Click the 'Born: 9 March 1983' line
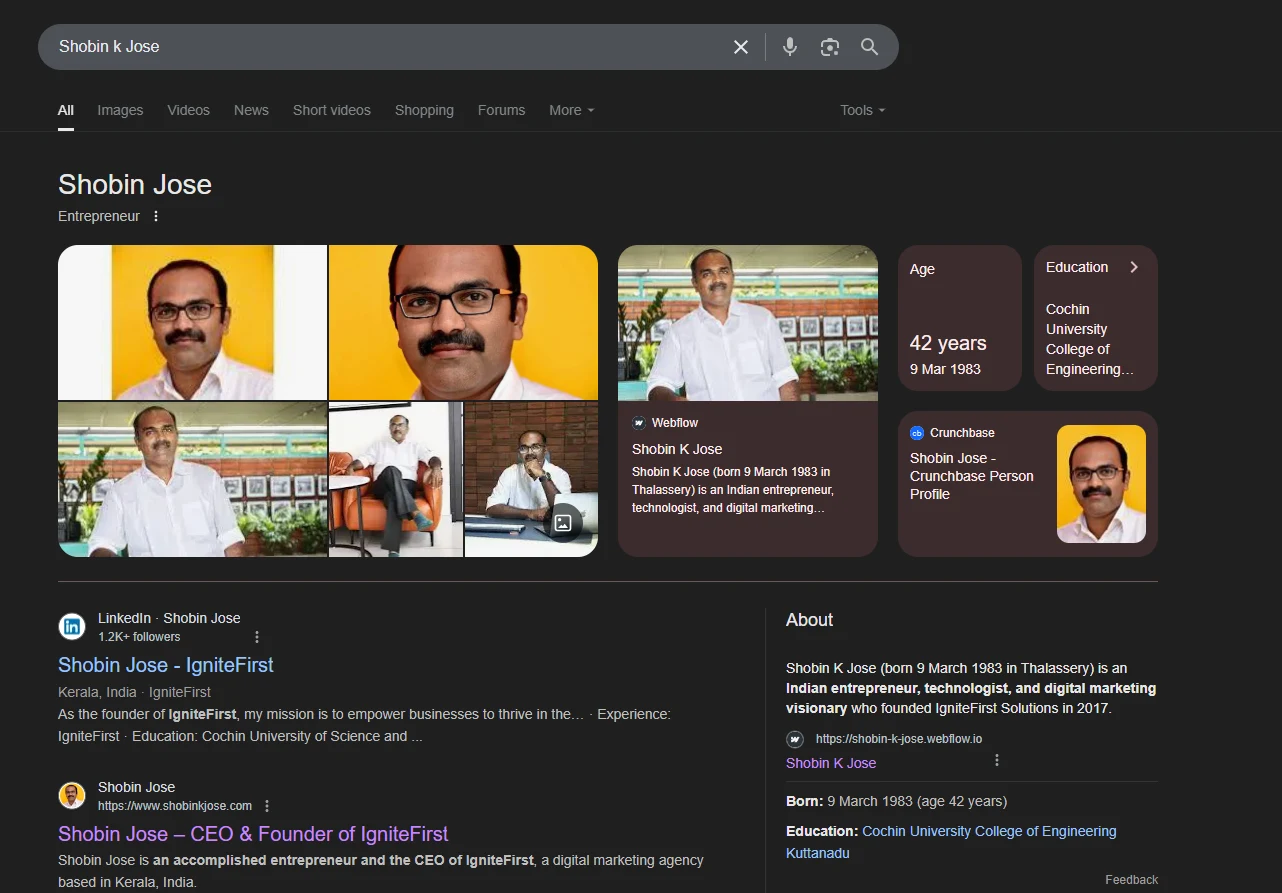The width and height of the screenshot is (1282, 893). click(897, 801)
